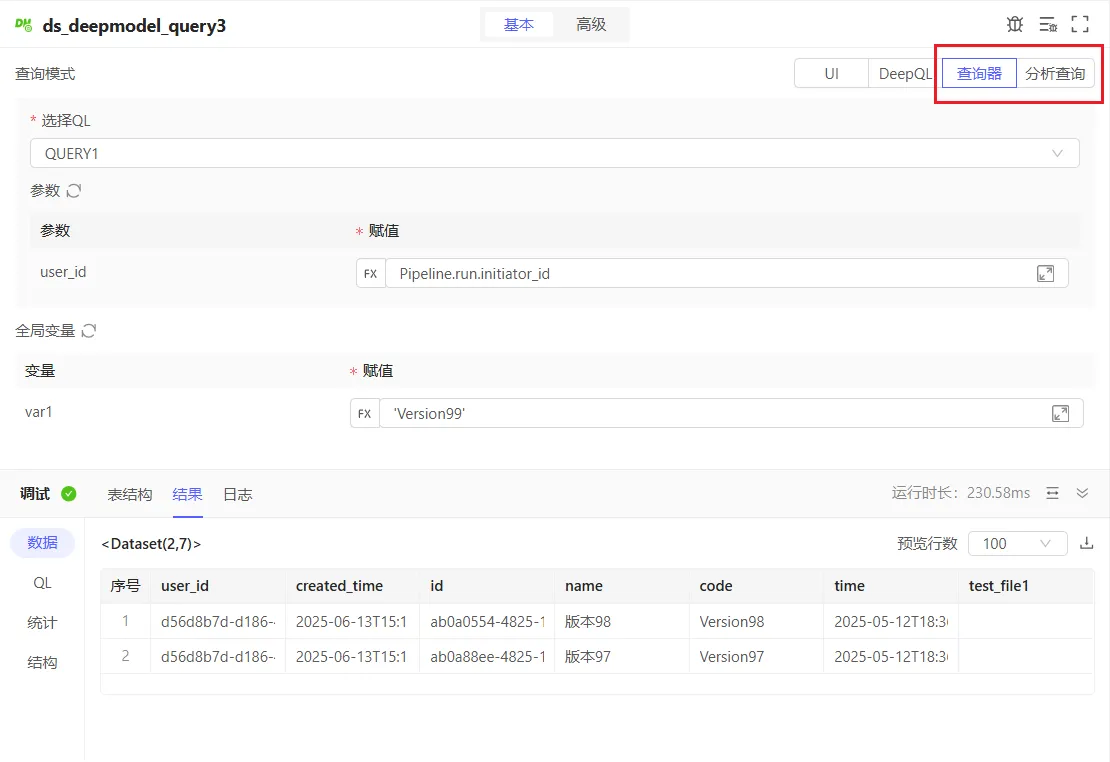Screen dimensions: 1110x762
Task: Expand the user_id expression editor
Action: 1045,273
